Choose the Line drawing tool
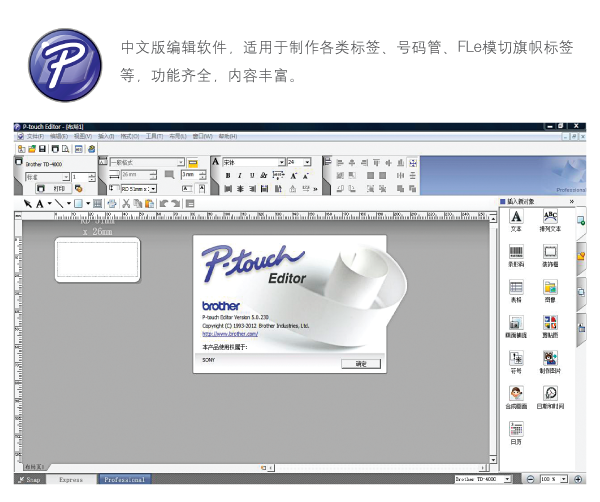The width and height of the screenshot is (600, 502). point(59,204)
